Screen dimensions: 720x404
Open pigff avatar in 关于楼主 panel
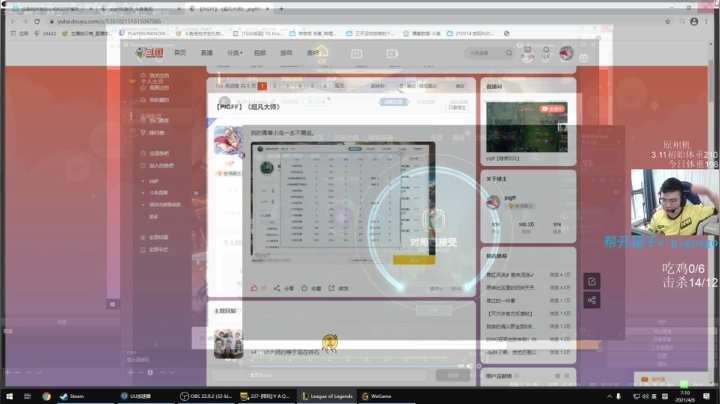493,202
